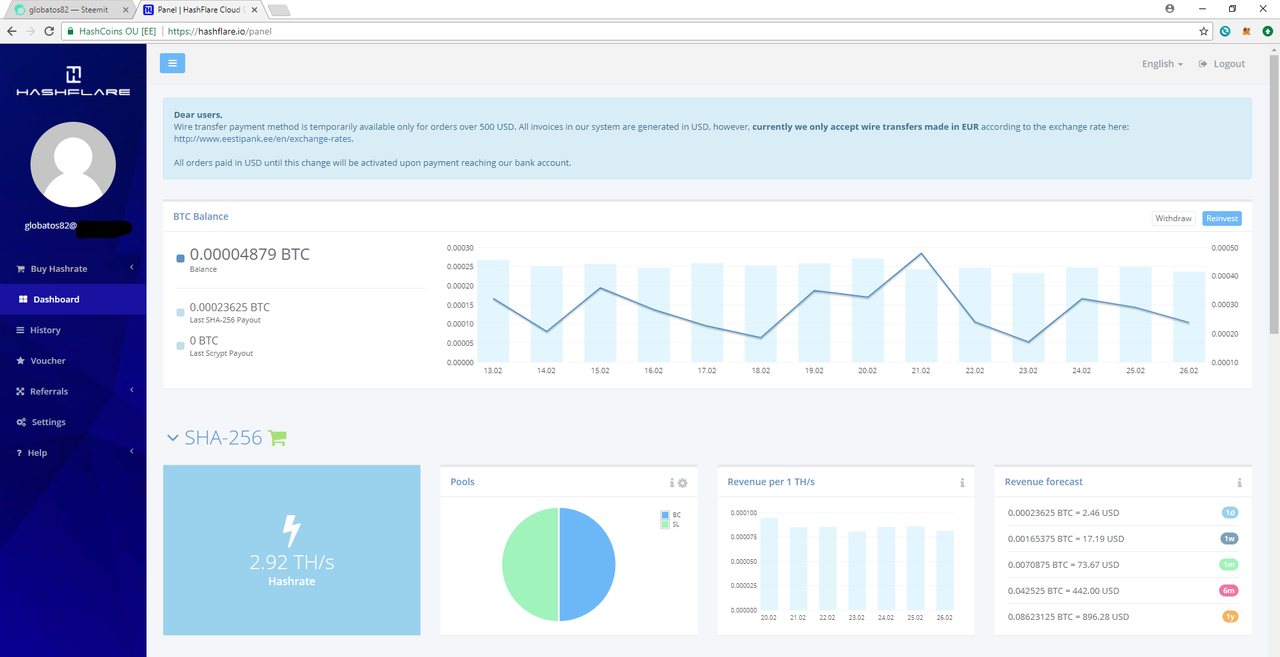This screenshot has width=1280, height=657.
Task: Click the hamburger menu toggle button
Action: coord(172,63)
